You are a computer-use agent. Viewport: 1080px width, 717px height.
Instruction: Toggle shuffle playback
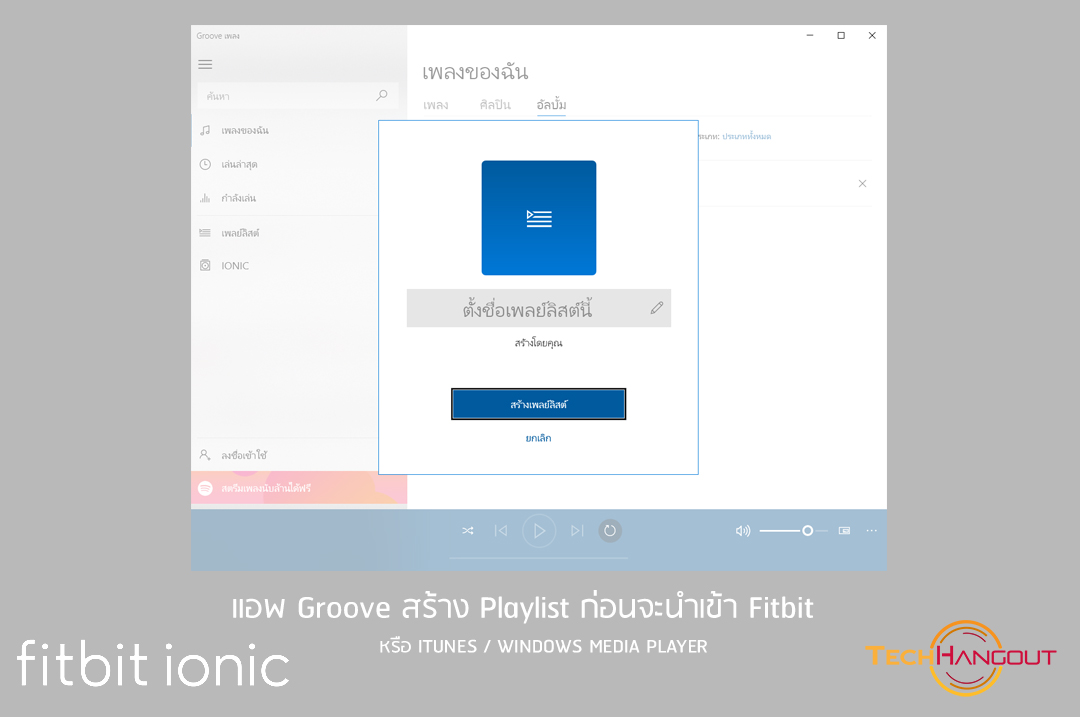point(468,531)
